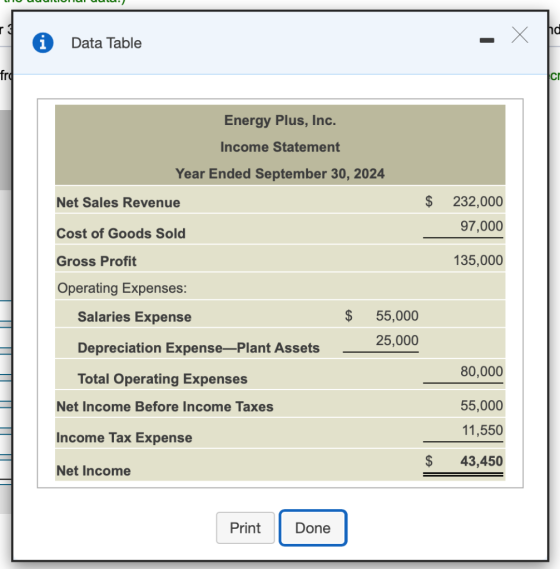The width and height of the screenshot is (560, 569).
Task: Click the Cost of Goods Sold label
Action: click(x=121, y=233)
